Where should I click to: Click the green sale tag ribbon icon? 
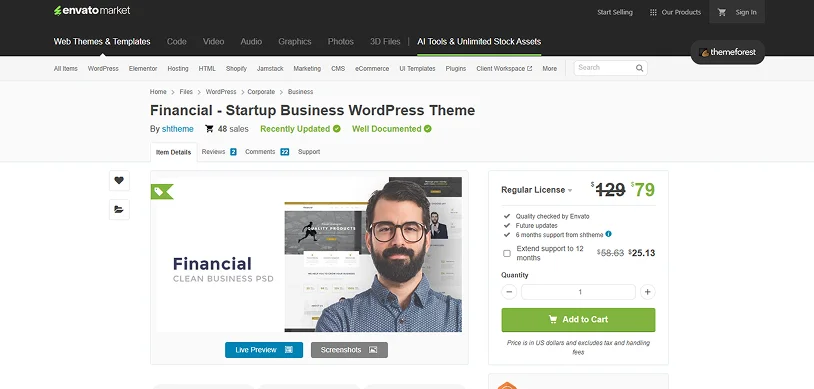click(x=161, y=192)
